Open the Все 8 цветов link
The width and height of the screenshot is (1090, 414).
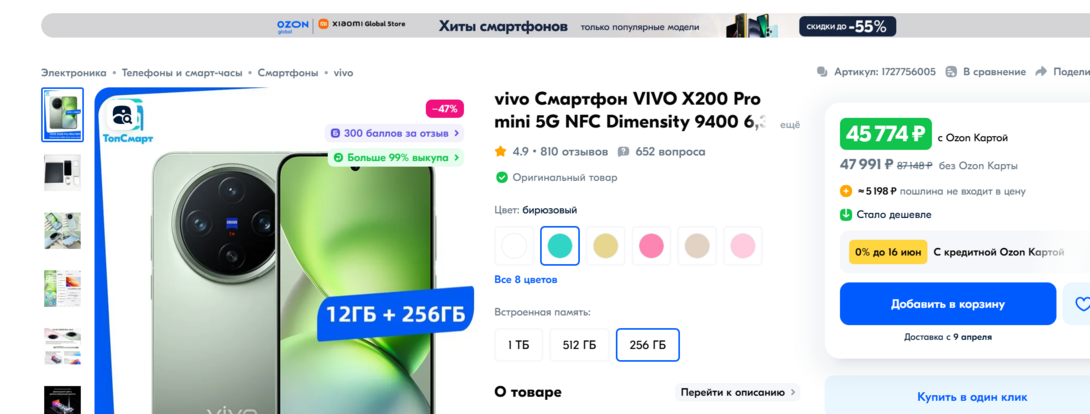pos(526,280)
